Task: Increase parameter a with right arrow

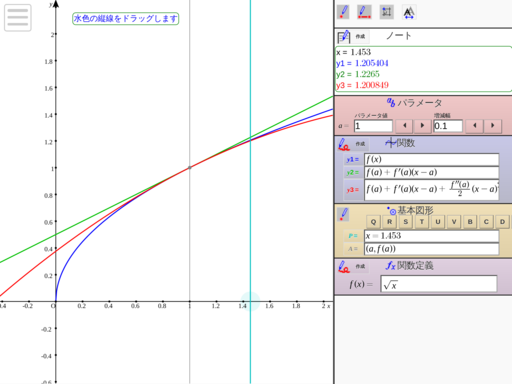Action: [x=422, y=126]
